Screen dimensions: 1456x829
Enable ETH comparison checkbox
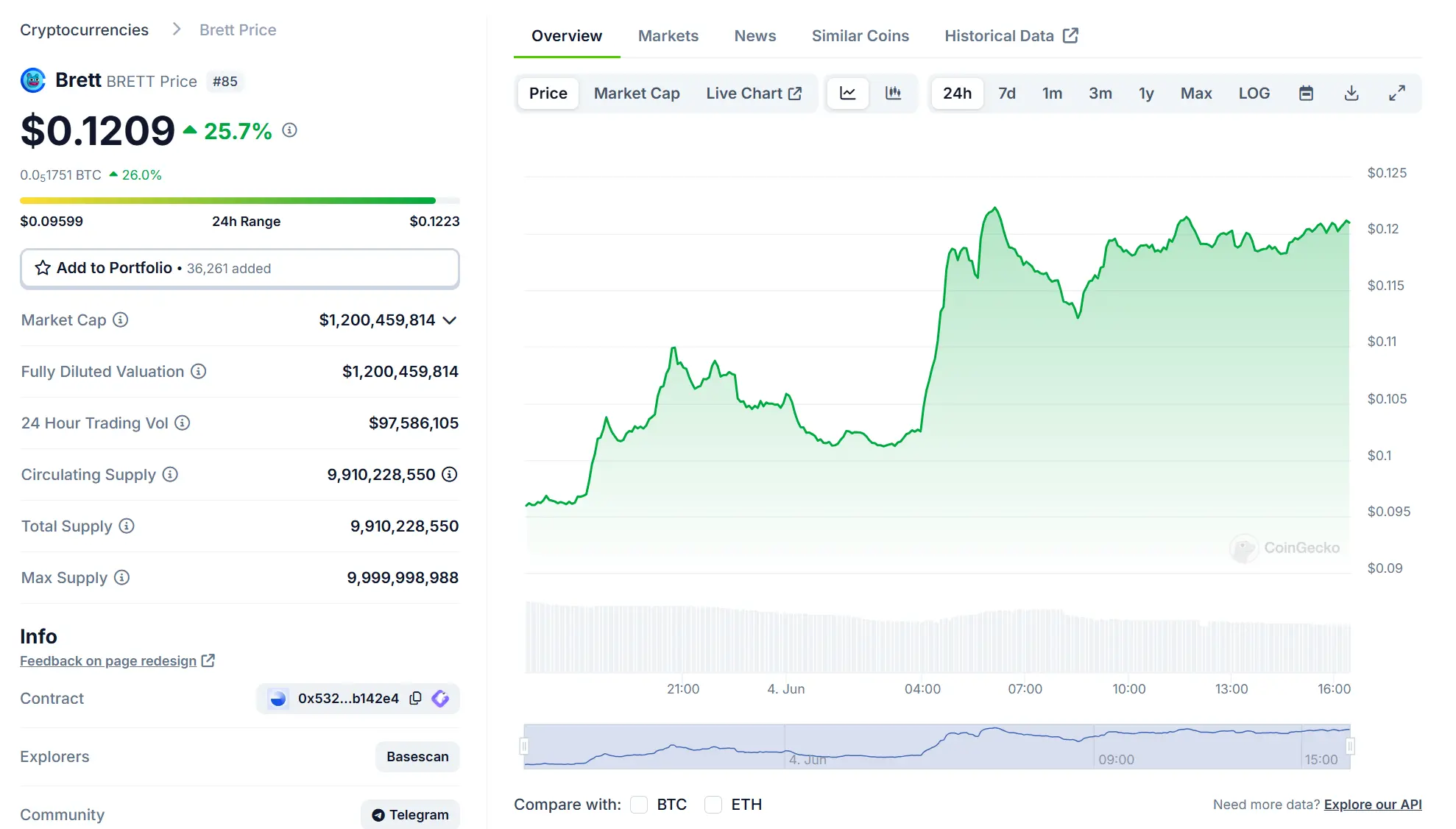click(713, 805)
